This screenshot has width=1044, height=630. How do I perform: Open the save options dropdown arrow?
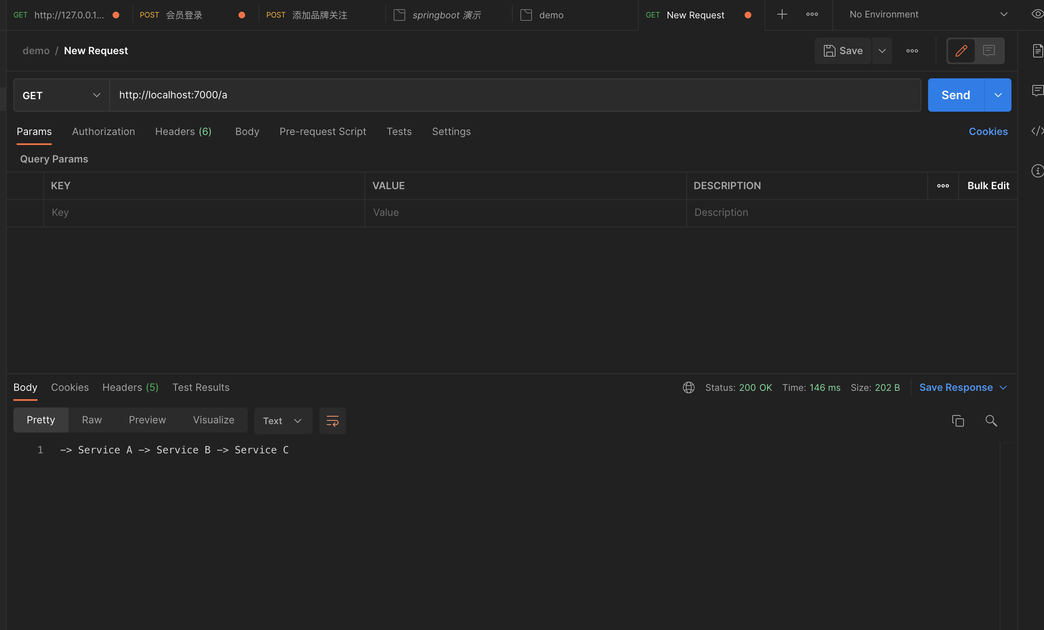click(882, 51)
